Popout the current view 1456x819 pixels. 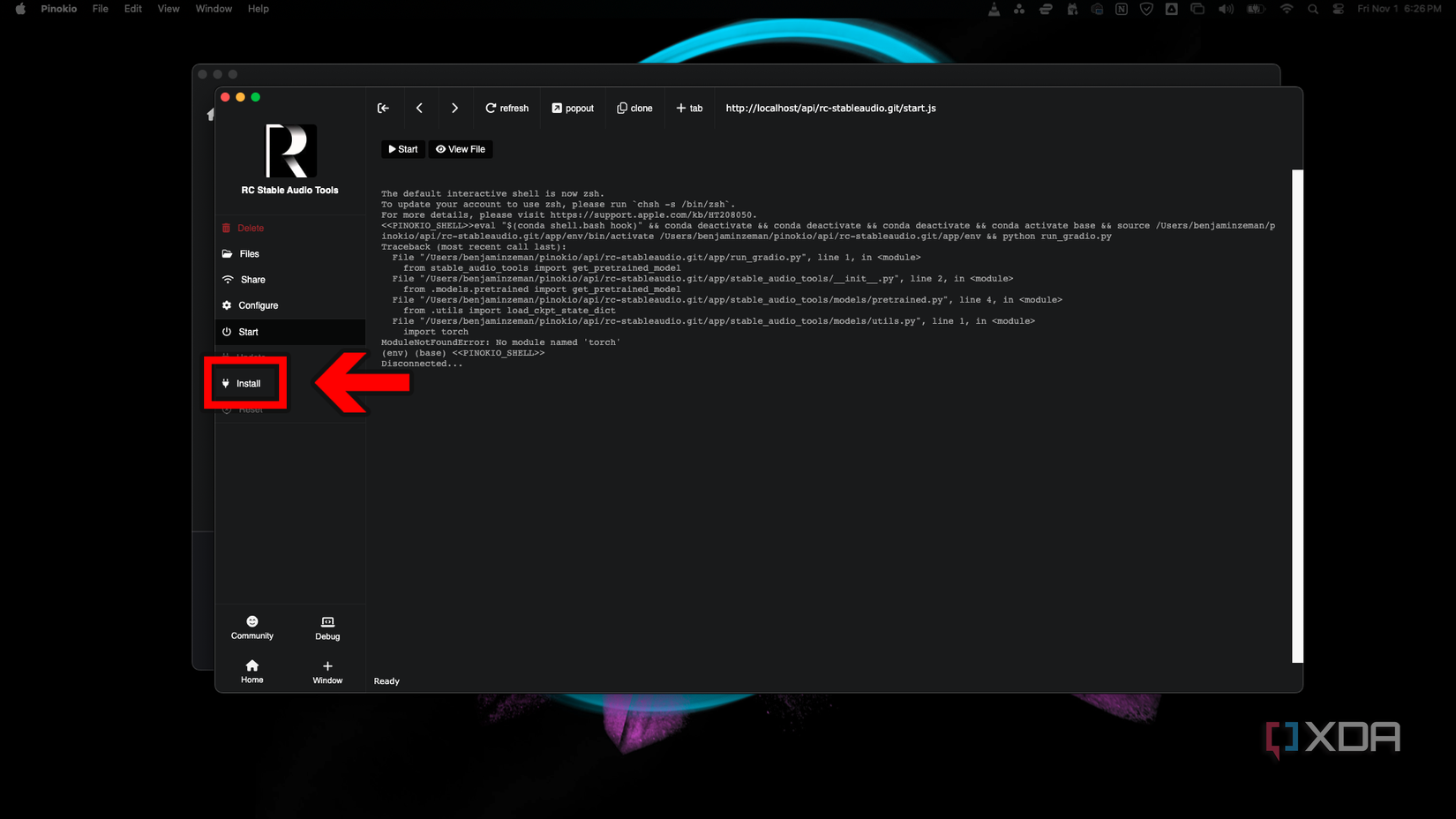[572, 108]
